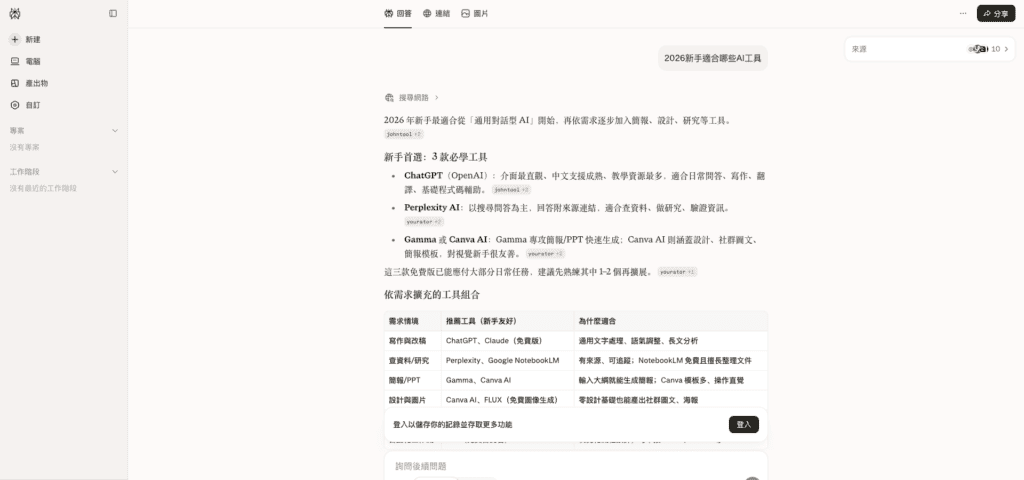
Task: Open the johntool citation under the intro sentence
Action: tap(404, 134)
